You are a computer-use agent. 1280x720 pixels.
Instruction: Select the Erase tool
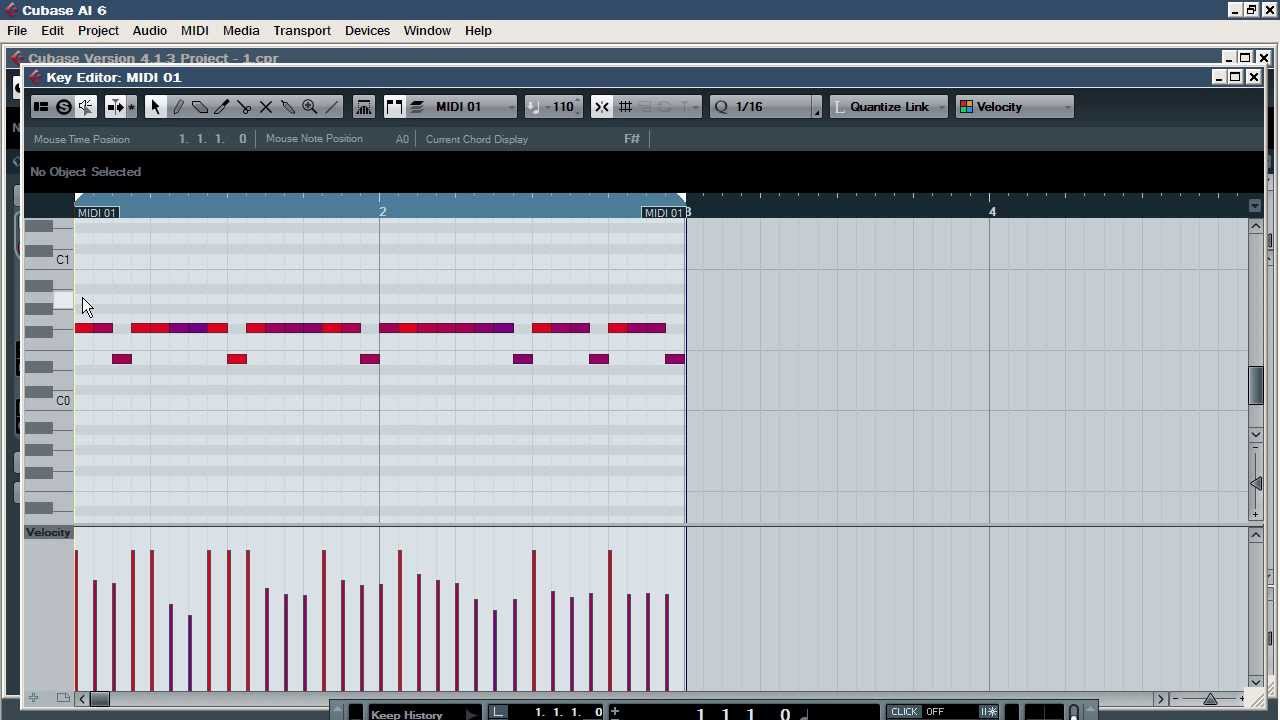tap(200, 107)
